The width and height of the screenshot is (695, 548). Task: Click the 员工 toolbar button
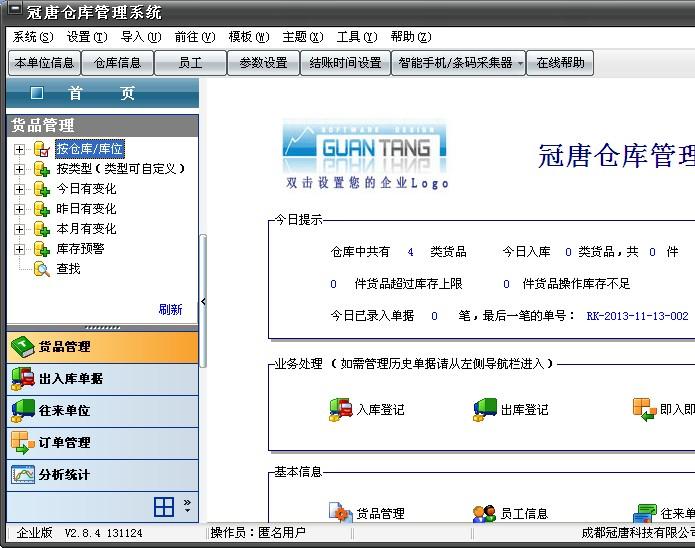click(x=191, y=63)
